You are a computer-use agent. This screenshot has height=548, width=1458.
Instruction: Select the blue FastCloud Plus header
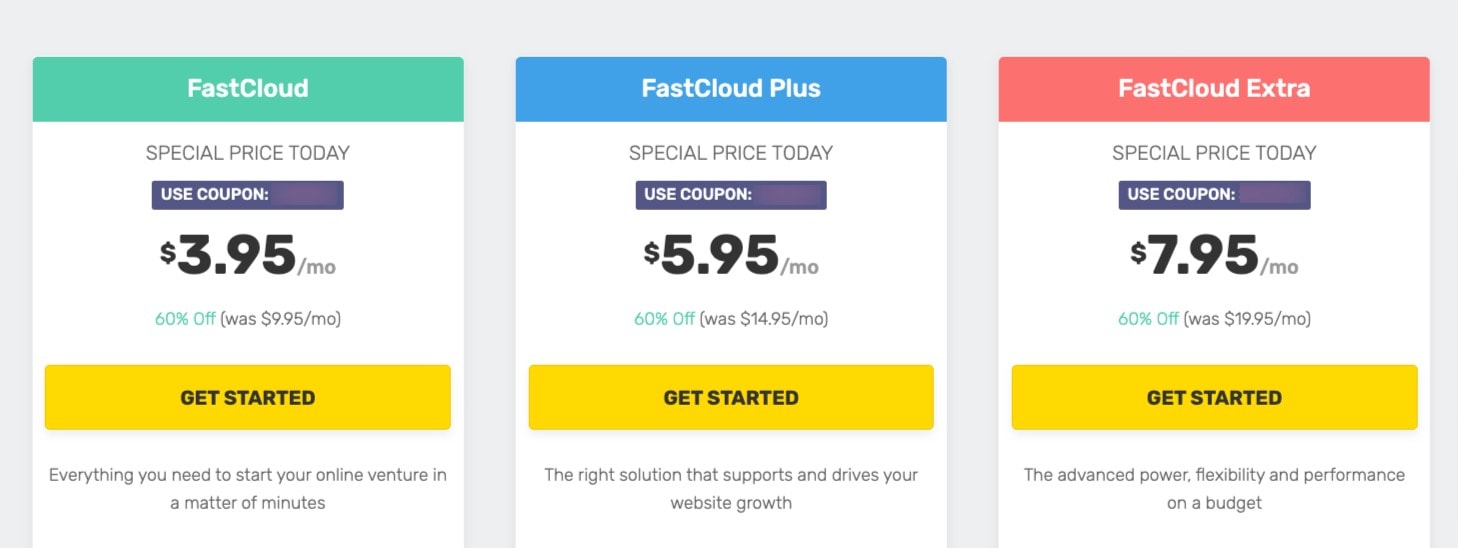click(x=731, y=89)
